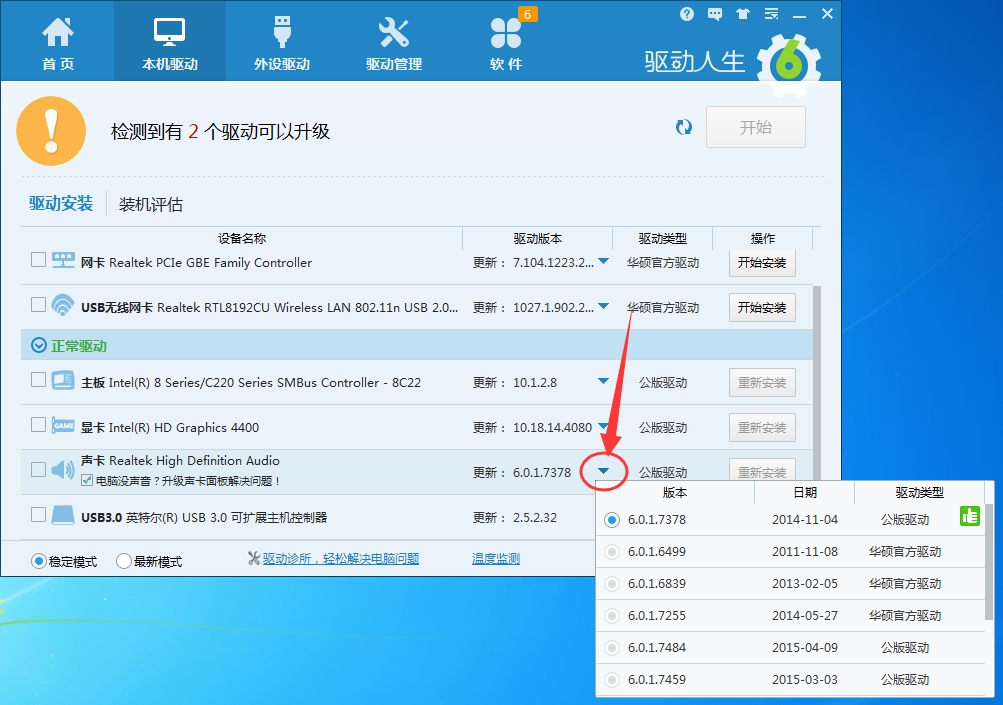Open the 温度监测 temperature monitor link
The image size is (1003, 705).
tap(494, 558)
